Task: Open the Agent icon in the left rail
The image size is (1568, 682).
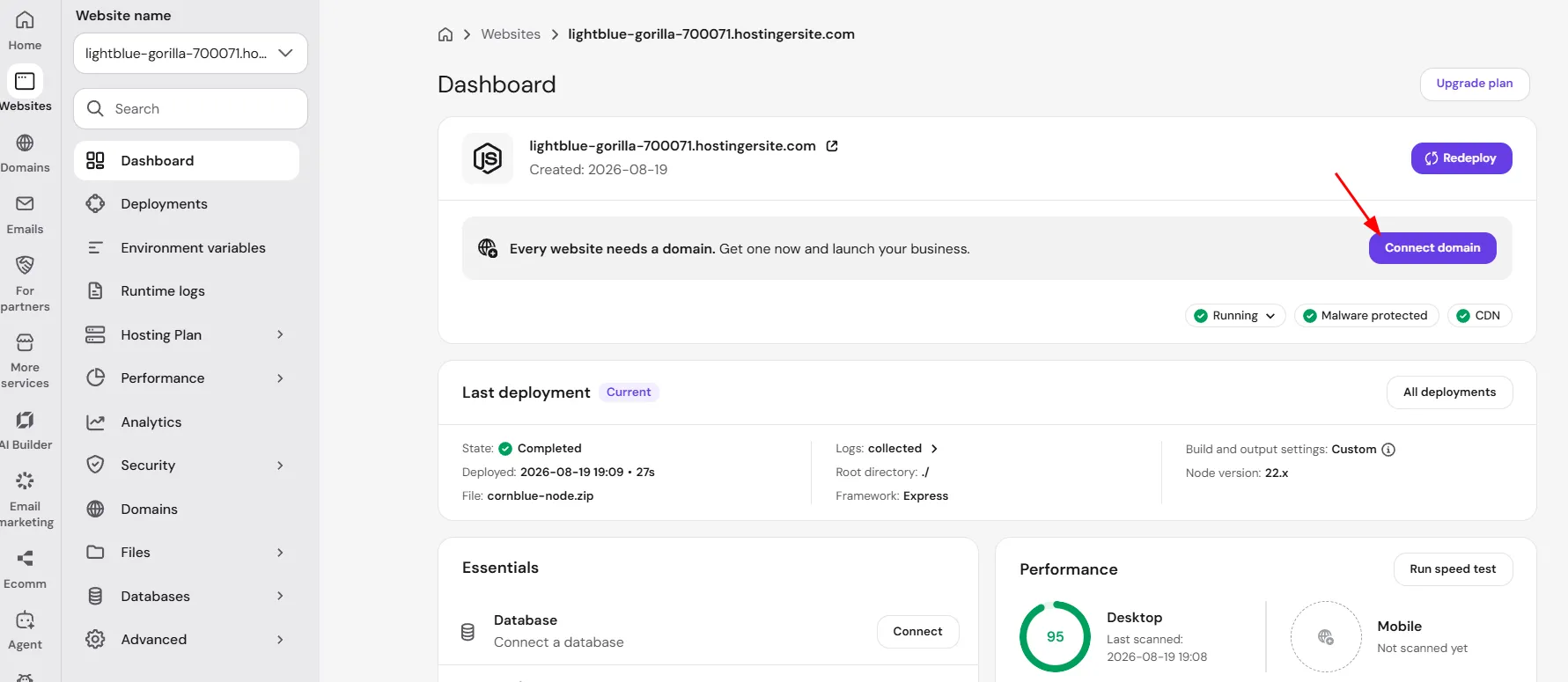Action: [x=25, y=620]
